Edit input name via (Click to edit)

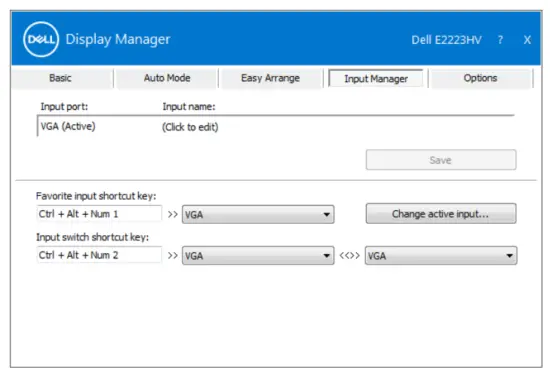(x=190, y=127)
